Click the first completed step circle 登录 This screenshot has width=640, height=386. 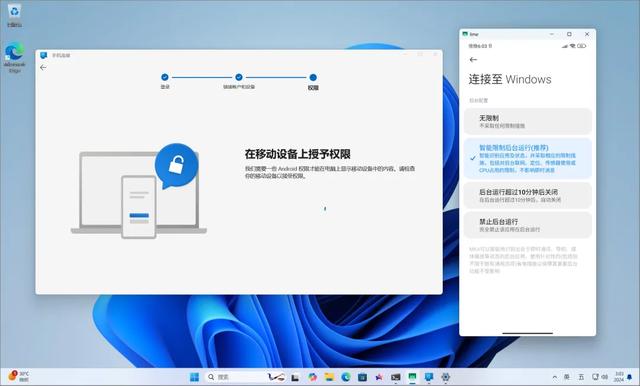point(164,77)
